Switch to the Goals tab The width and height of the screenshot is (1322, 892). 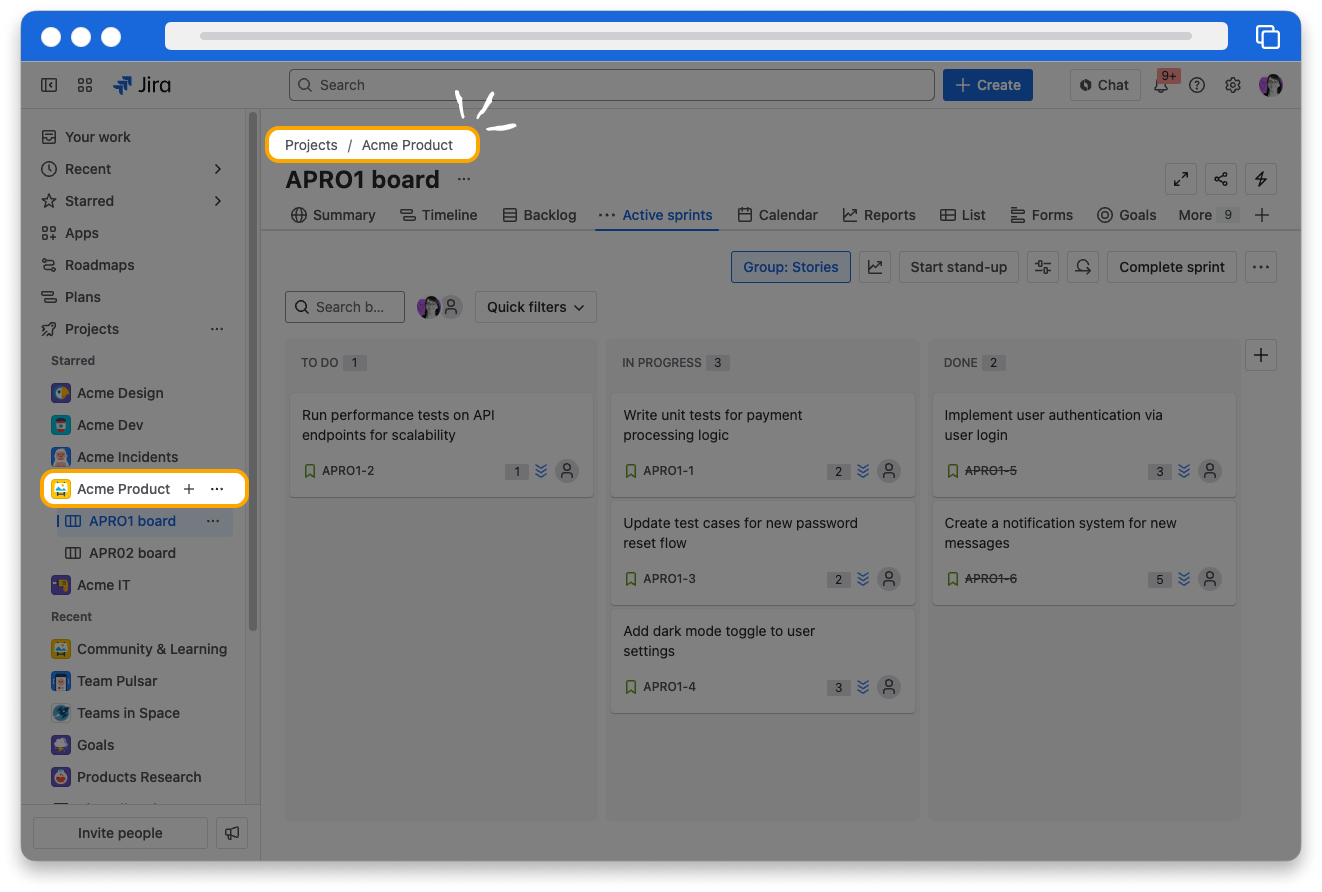tap(1127, 215)
